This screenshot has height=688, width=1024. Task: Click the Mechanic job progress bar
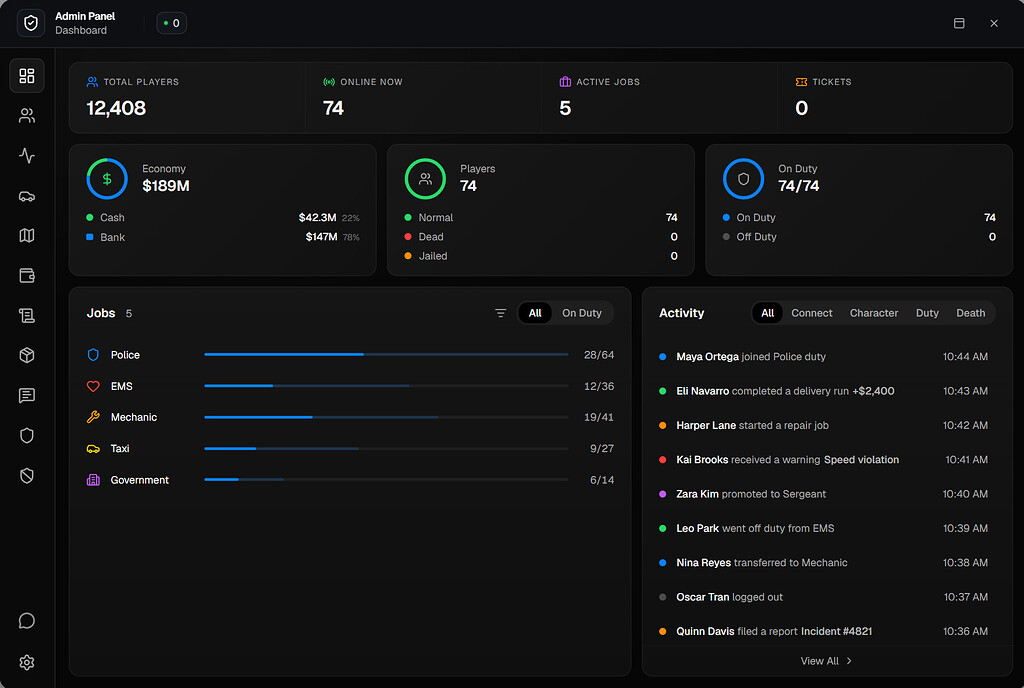click(x=385, y=417)
